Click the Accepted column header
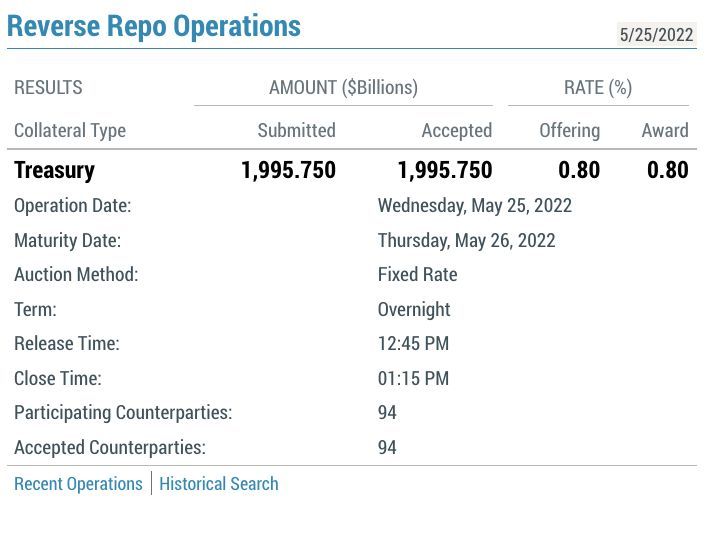Image resolution: width=705 pixels, height=540 pixels. pyautogui.click(x=456, y=130)
